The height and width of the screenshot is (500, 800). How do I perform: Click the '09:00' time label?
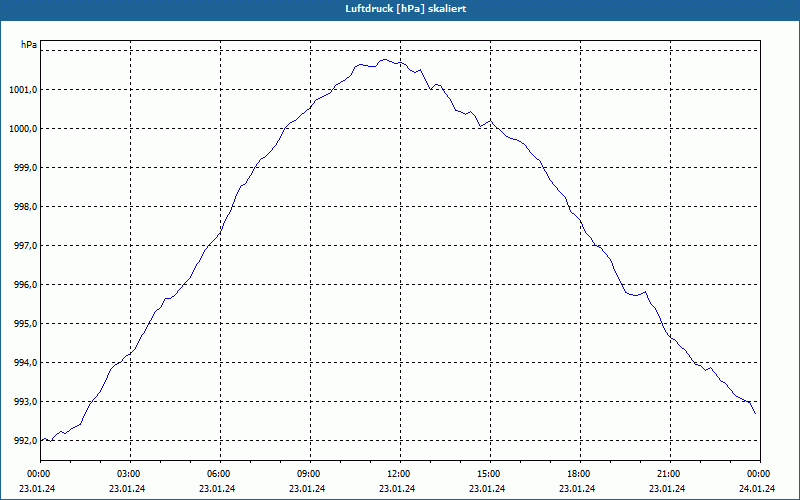307,474
